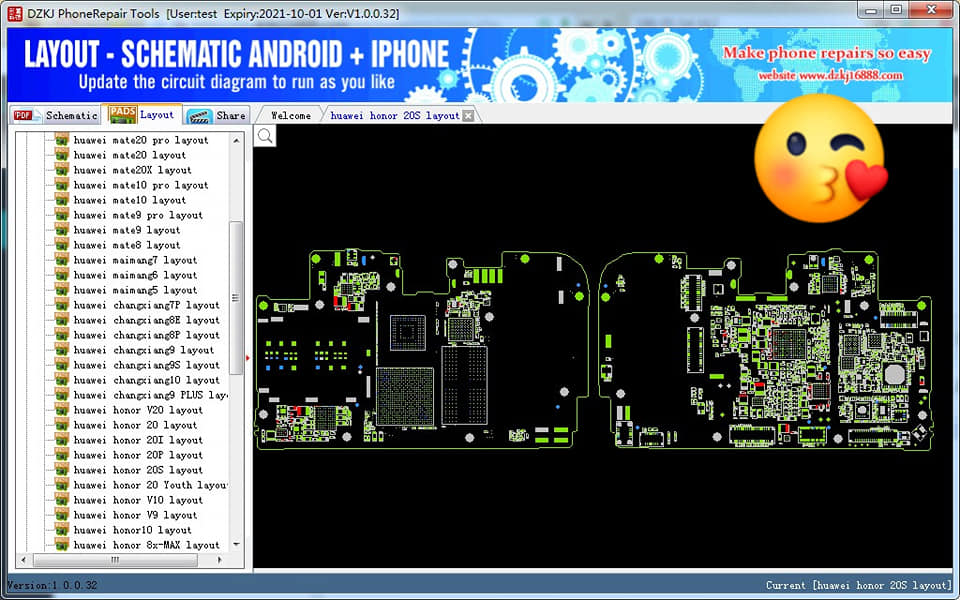
Task: Select huawei honor V20 layout
Action: click(x=138, y=410)
